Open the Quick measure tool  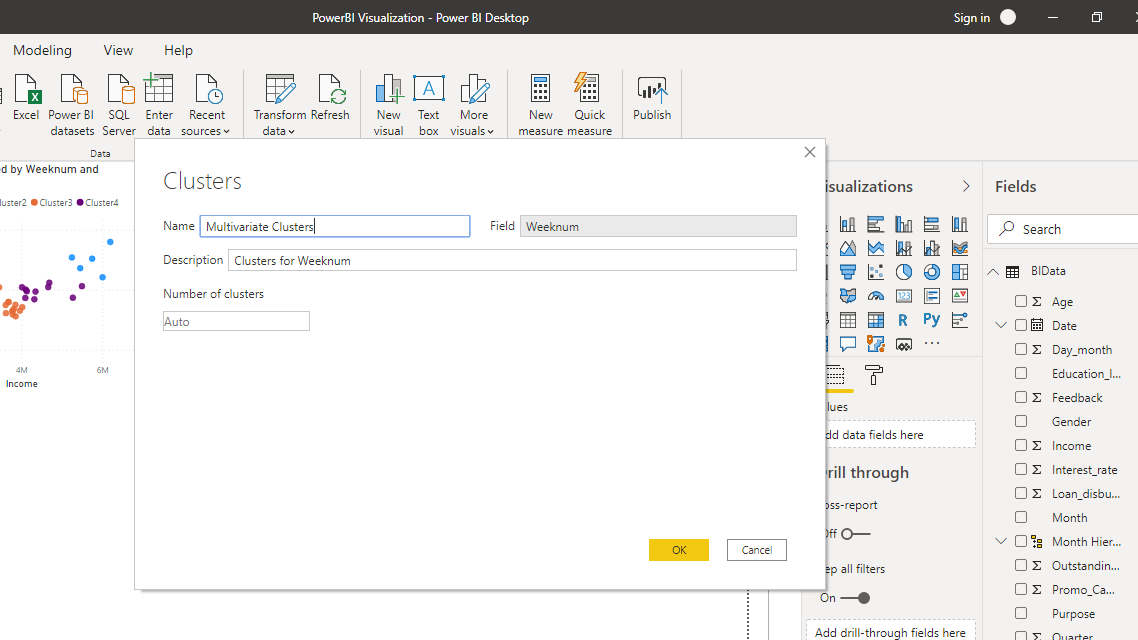tap(589, 105)
